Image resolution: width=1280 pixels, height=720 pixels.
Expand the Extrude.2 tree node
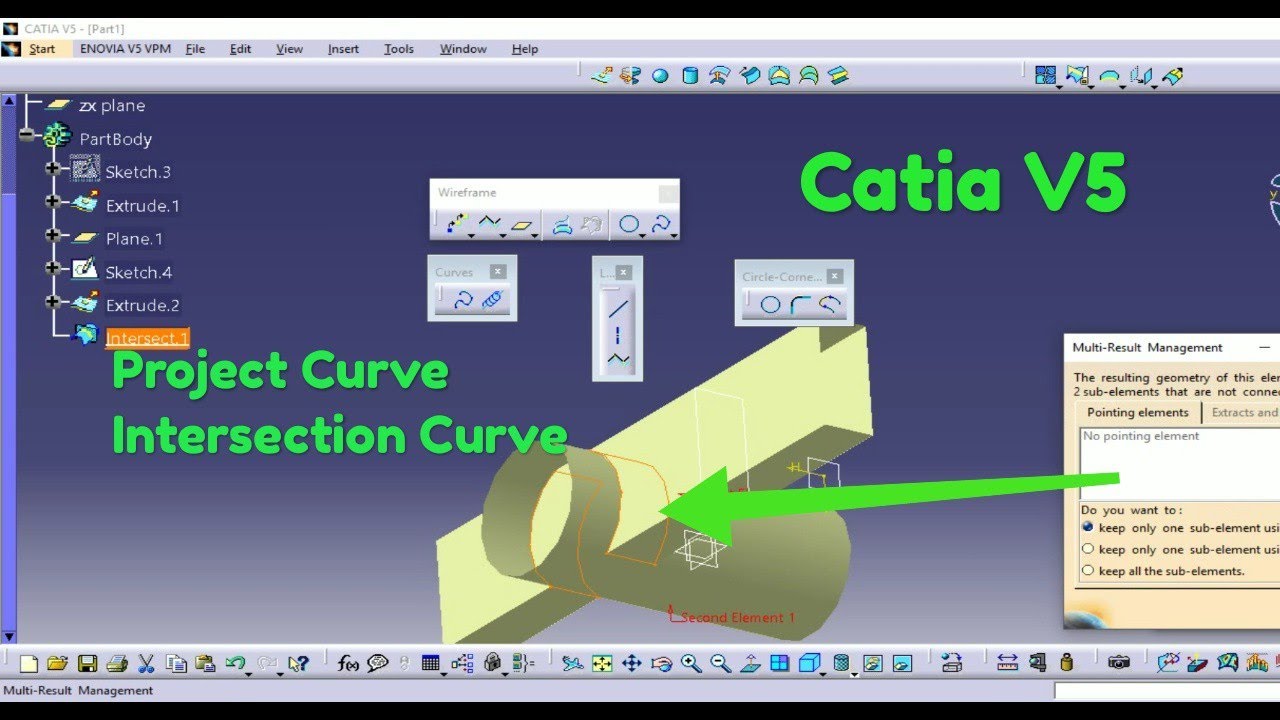[52, 302]
